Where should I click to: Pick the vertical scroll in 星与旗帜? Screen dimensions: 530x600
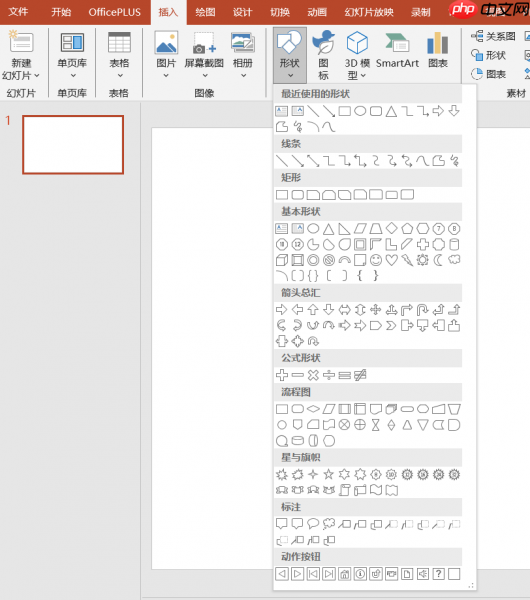click(x=344, y=490)
